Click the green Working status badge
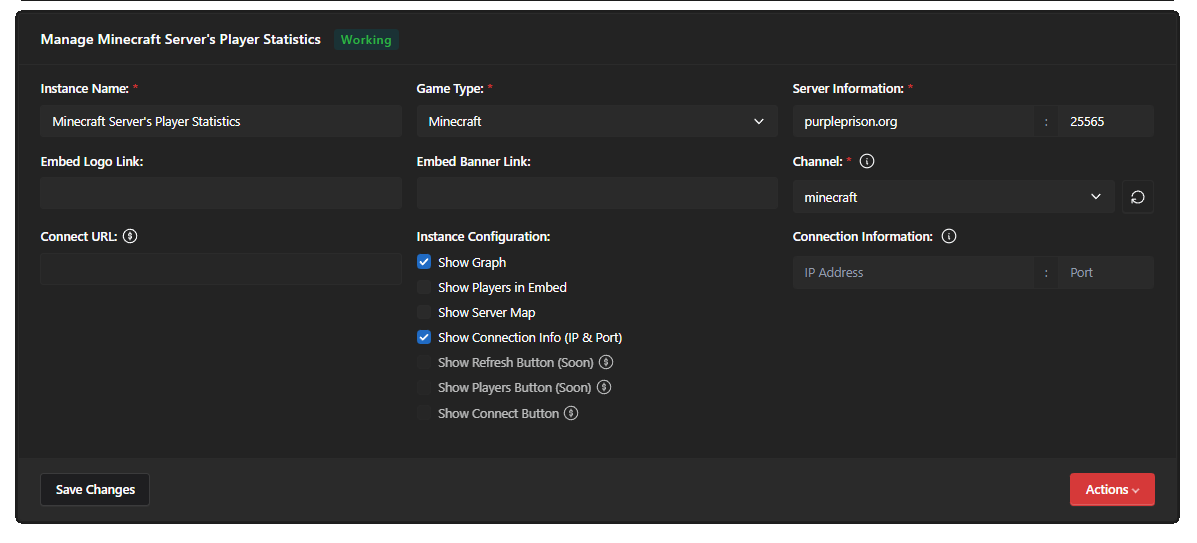This screenshot has width=1197, height=543. click(x=366, y=40)
